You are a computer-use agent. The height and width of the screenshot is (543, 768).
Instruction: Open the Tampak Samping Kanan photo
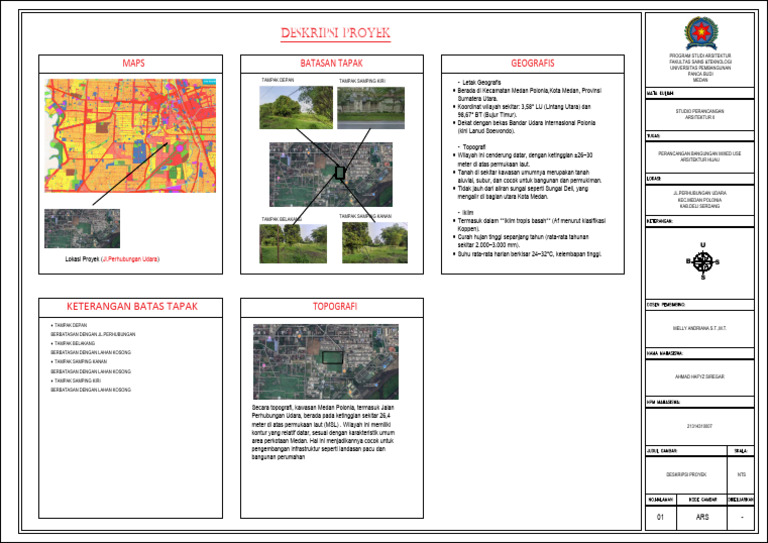(375, 243)
